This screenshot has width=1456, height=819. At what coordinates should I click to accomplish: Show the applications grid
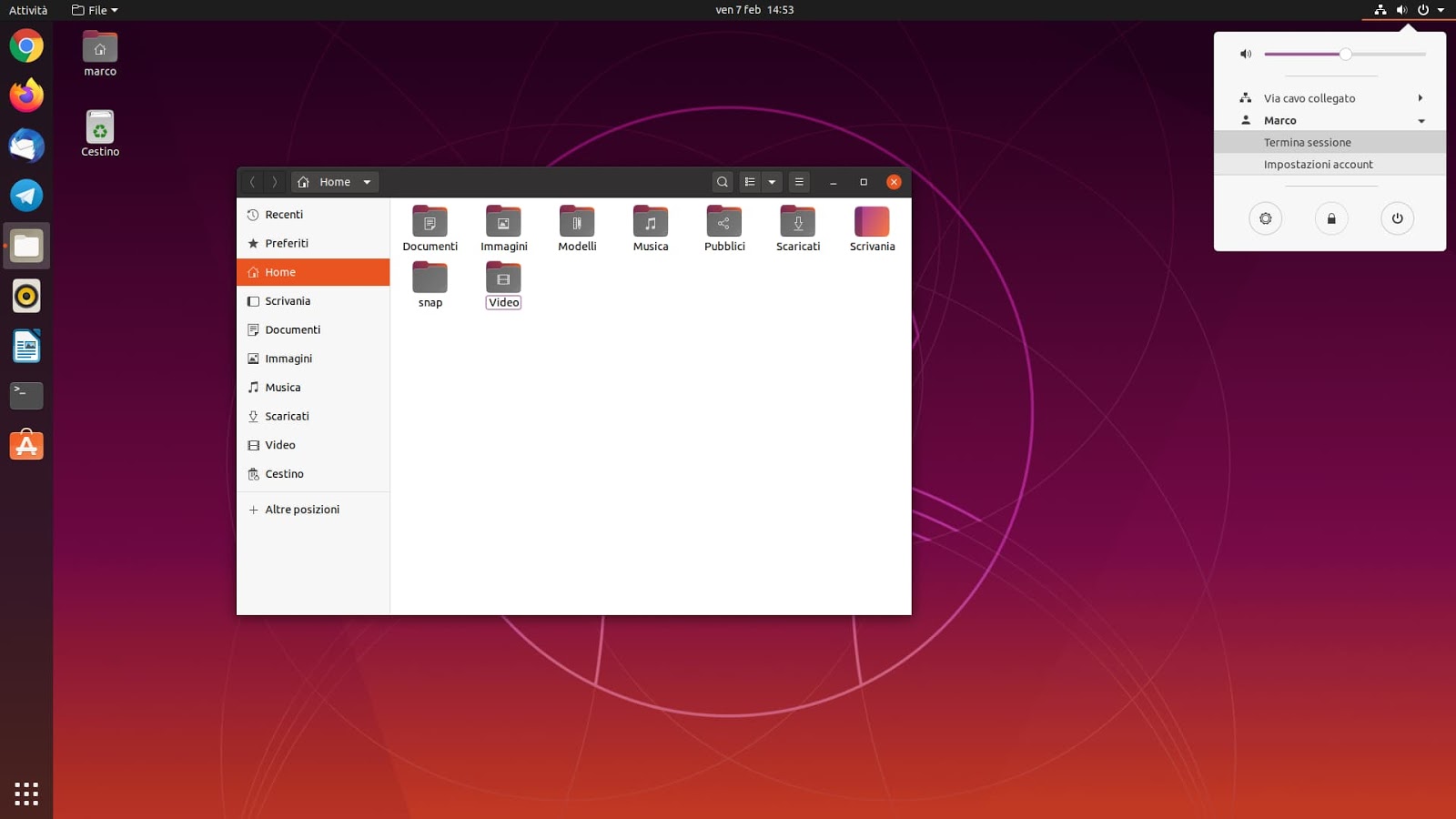[26, 794]
